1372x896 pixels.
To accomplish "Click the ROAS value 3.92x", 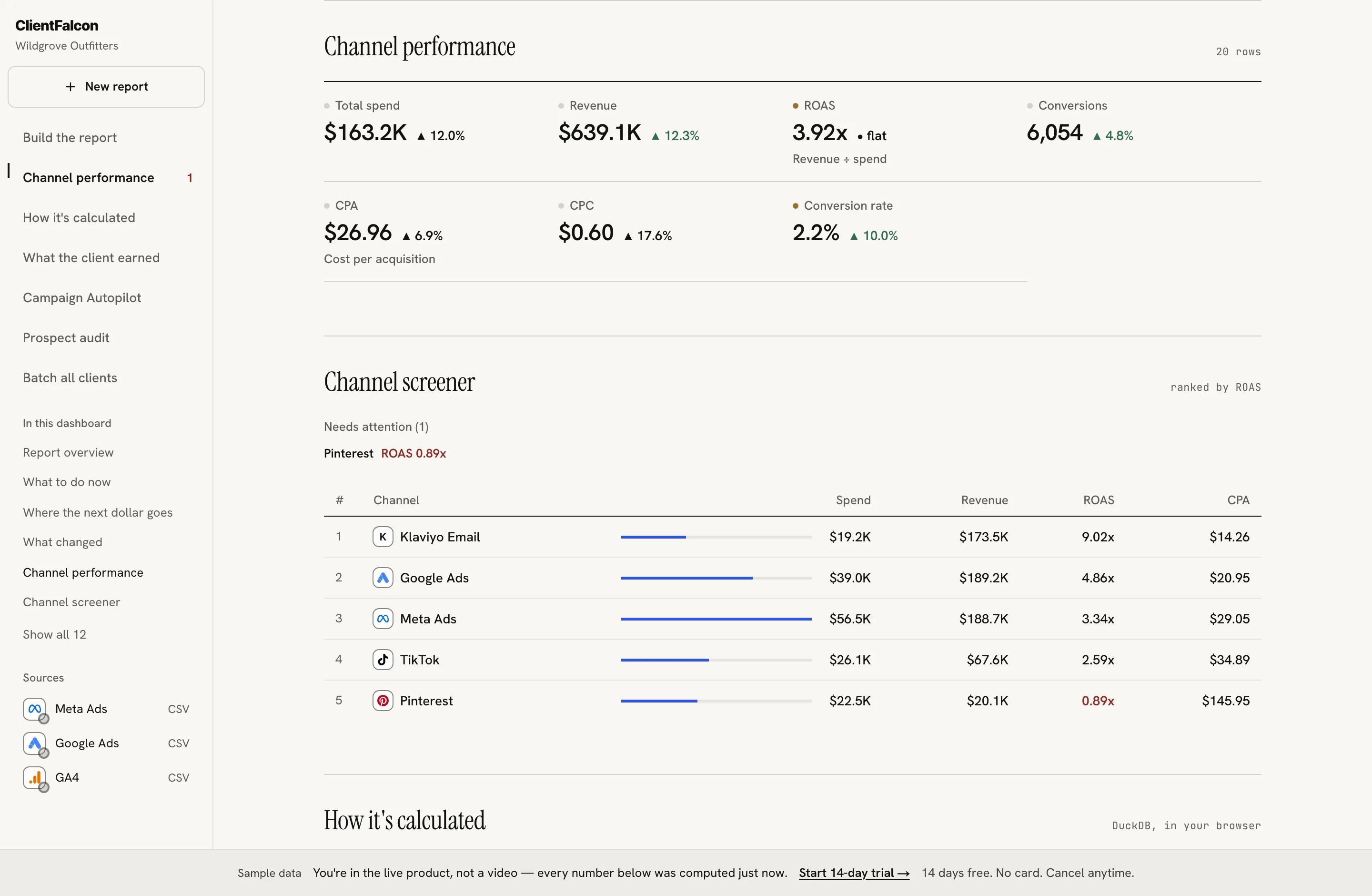I will tap(820, 132).
